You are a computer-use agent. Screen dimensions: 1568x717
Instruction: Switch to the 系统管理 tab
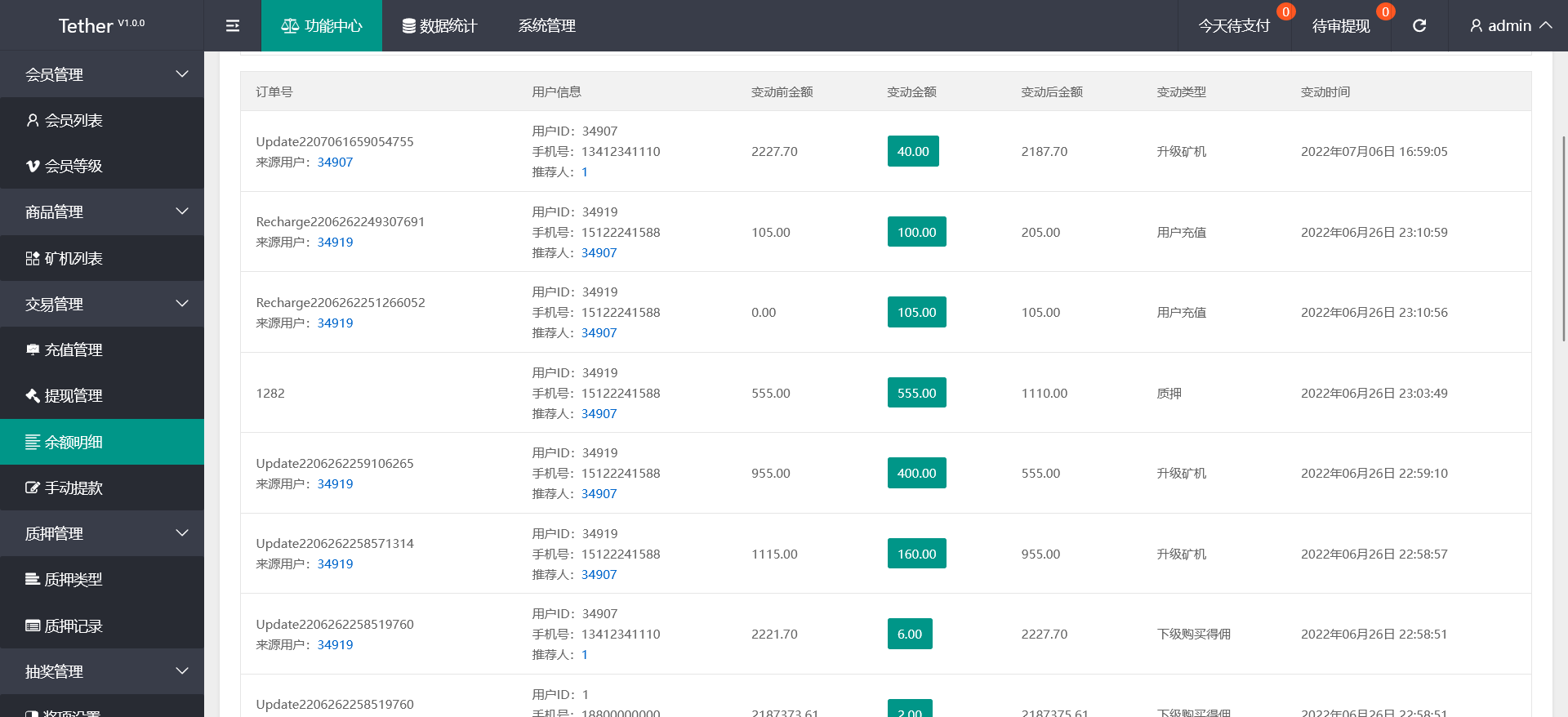pos(546,26)
